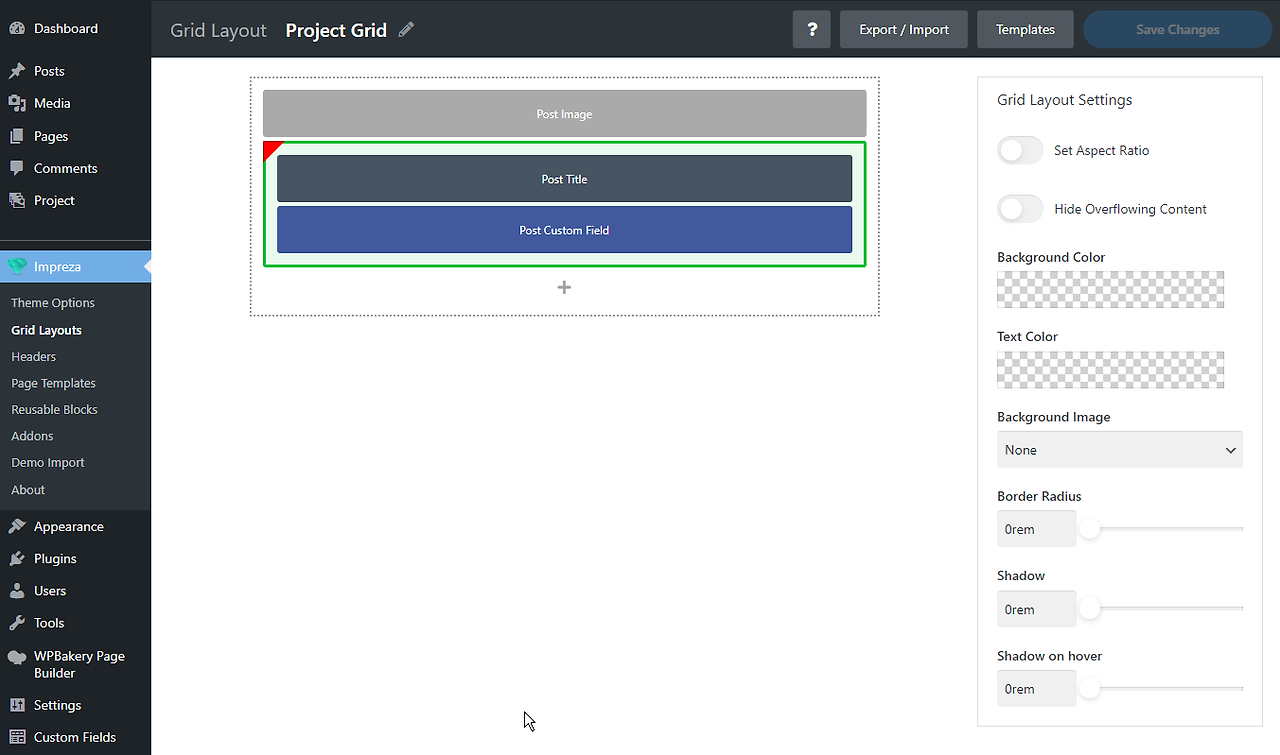Open Theme Options submenu item
1280x755 pixels.
click(53, 303)
